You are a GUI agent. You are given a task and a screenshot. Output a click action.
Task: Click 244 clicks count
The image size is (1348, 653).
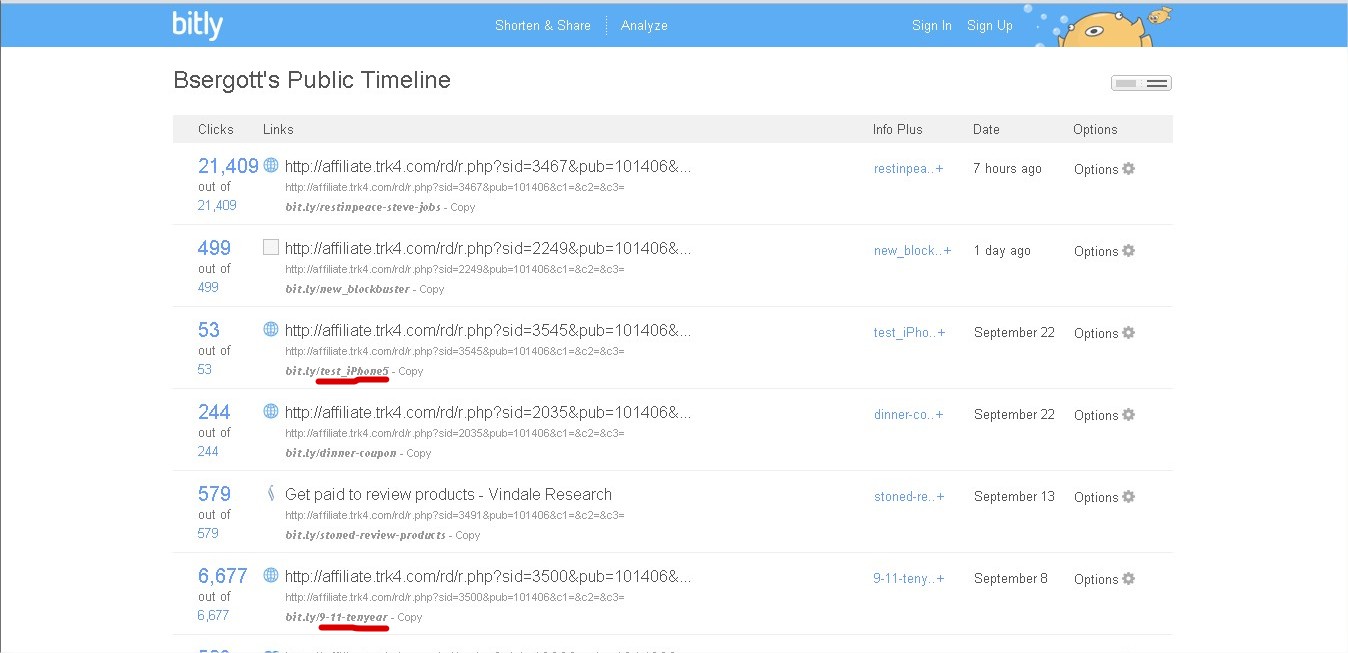click(214, 412)
